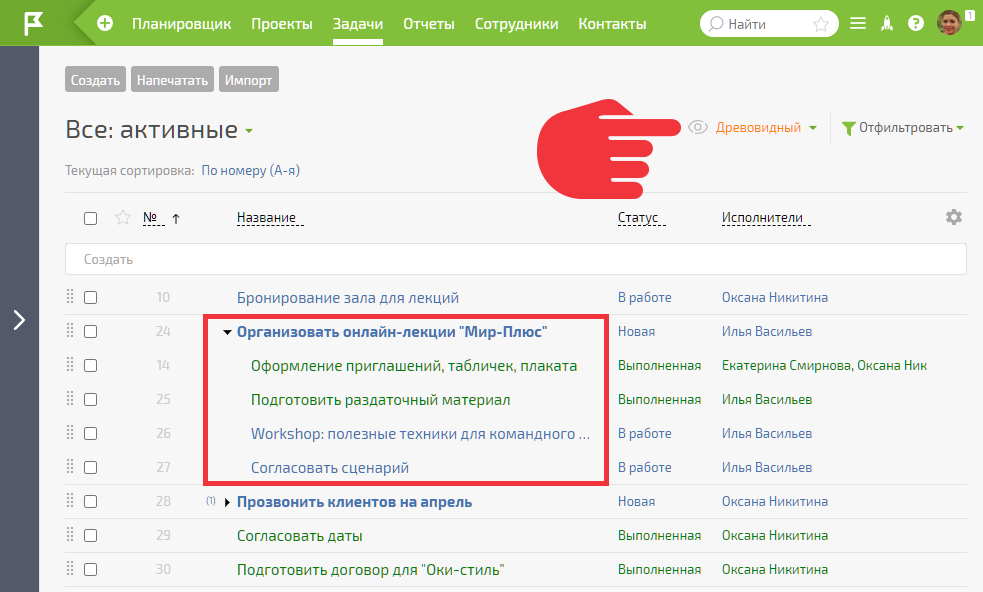The height and width of the screenshot is (592, 983).
Task: Toggle the select-all checkbox in header
Action: (91, 218)
